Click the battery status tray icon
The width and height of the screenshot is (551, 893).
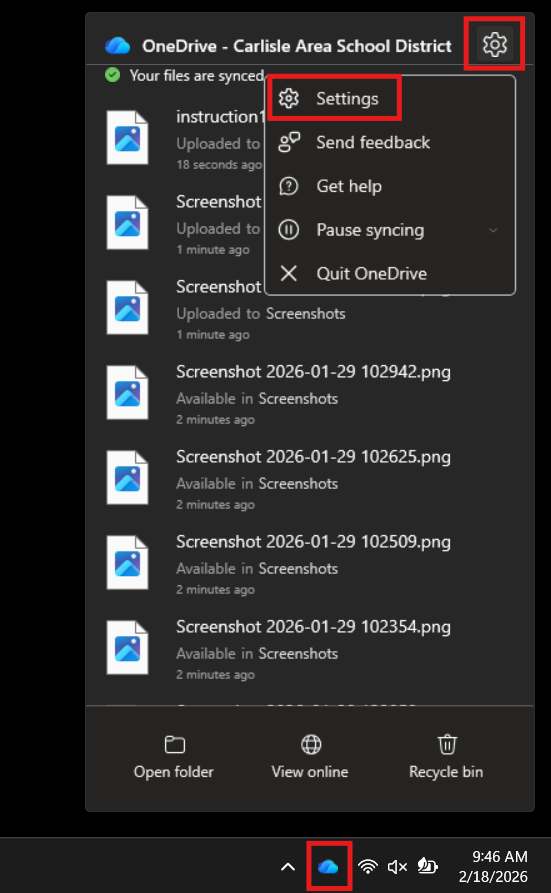427,866
